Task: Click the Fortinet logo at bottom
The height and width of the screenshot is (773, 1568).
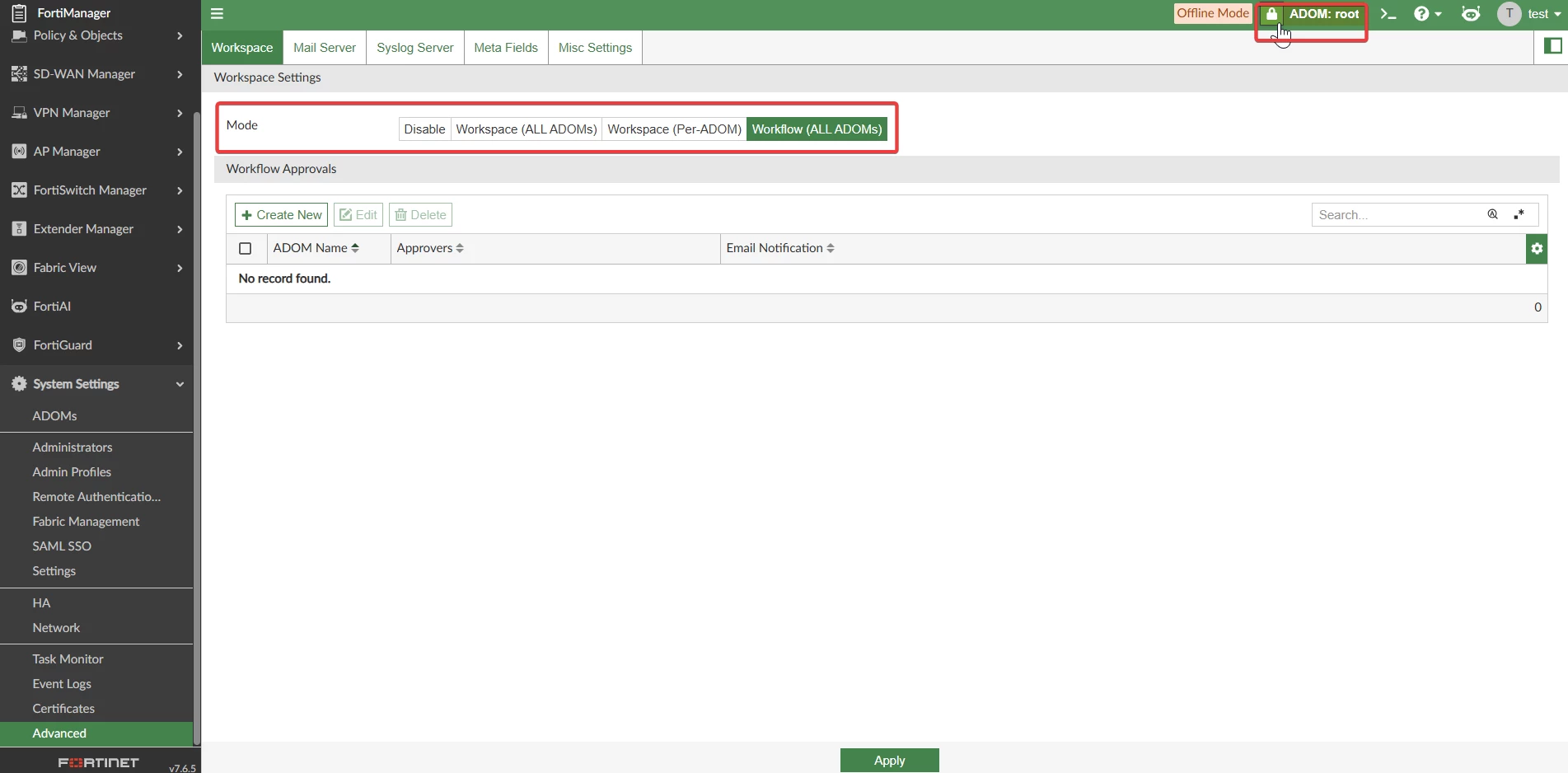Action: (x=99, y=763)
